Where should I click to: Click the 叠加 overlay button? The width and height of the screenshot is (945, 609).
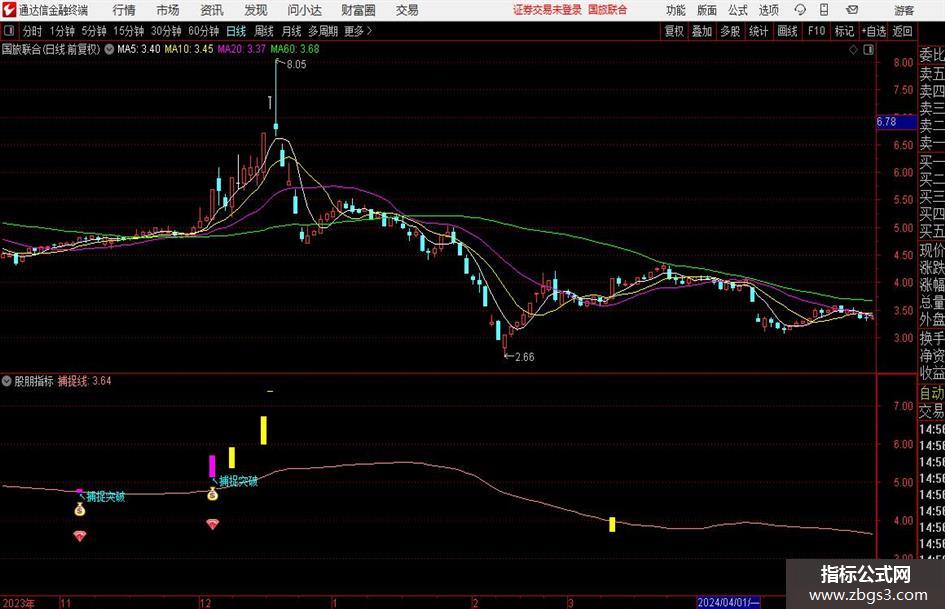pos(702,31)
